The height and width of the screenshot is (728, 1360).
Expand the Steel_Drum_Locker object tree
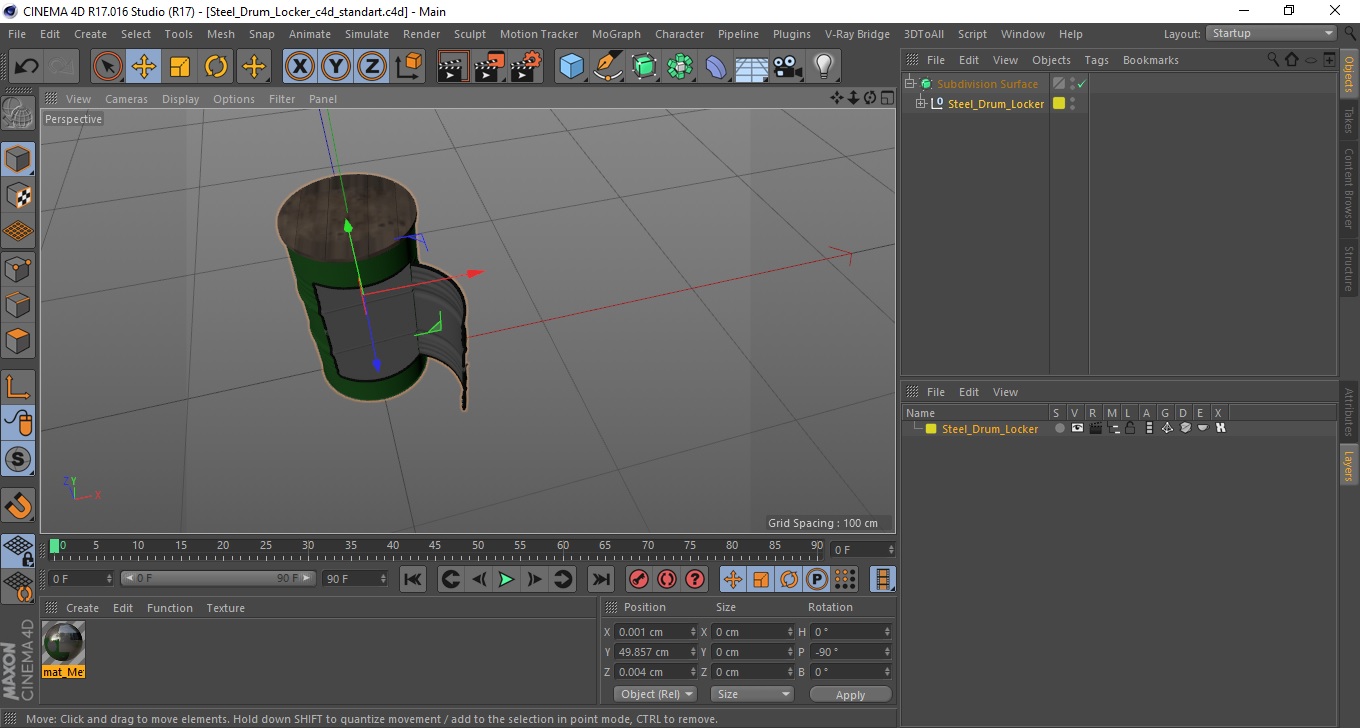[x=921, y=103]
